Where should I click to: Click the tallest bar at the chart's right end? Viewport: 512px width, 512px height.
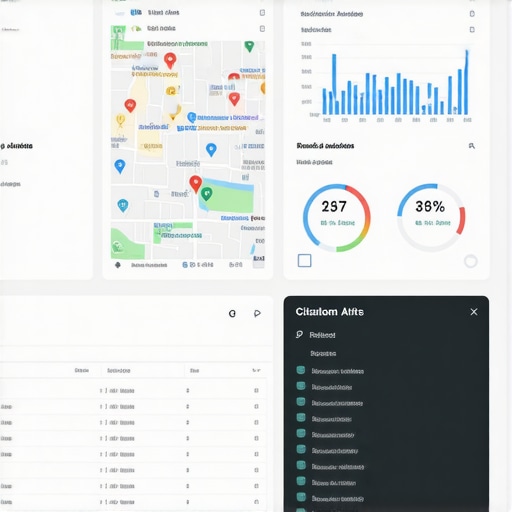467,82
